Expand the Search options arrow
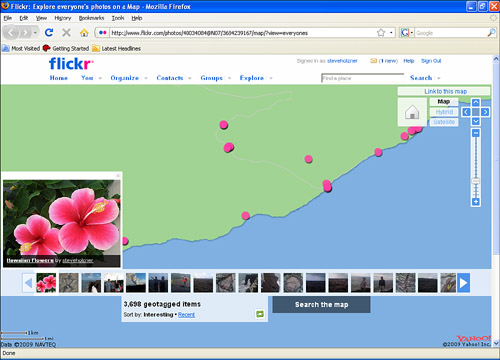Screen dimensions: 500x360 tap(439, 78)
